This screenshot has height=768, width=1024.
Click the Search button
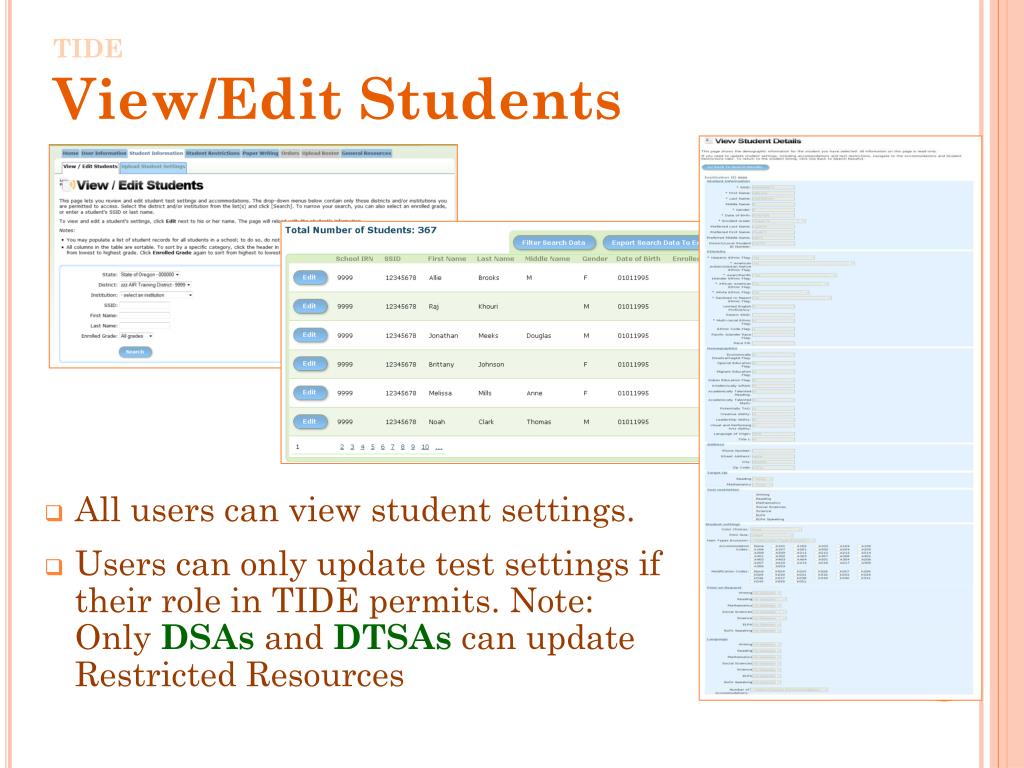coord(135,352)
